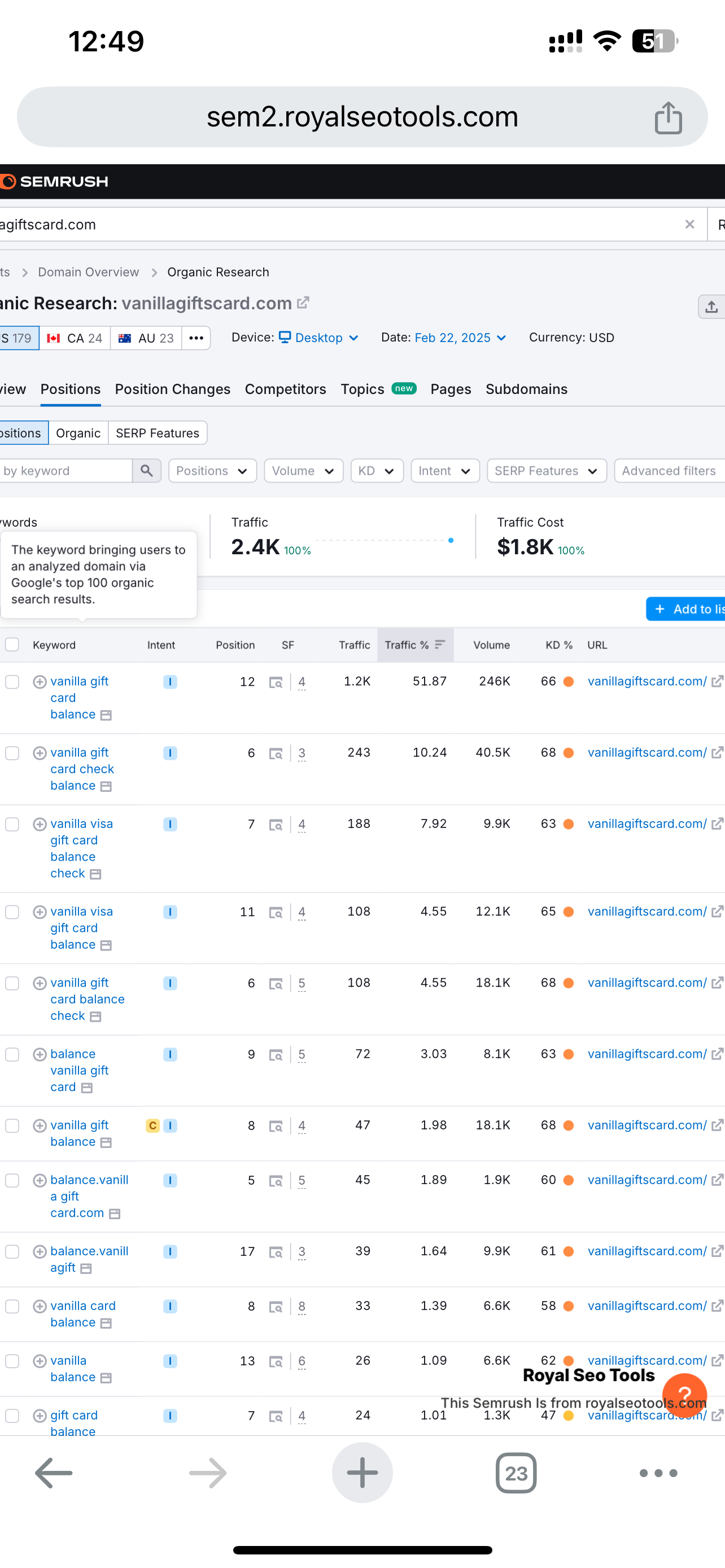This screenshot has width=725, height=1568.
Task: Focus the filter by keyword input
Action: tap(65, 471)
